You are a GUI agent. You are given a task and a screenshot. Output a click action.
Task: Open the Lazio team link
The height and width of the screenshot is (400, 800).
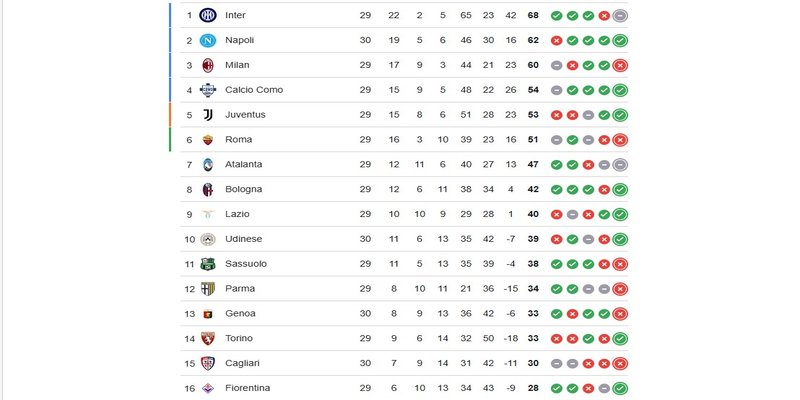239,214
